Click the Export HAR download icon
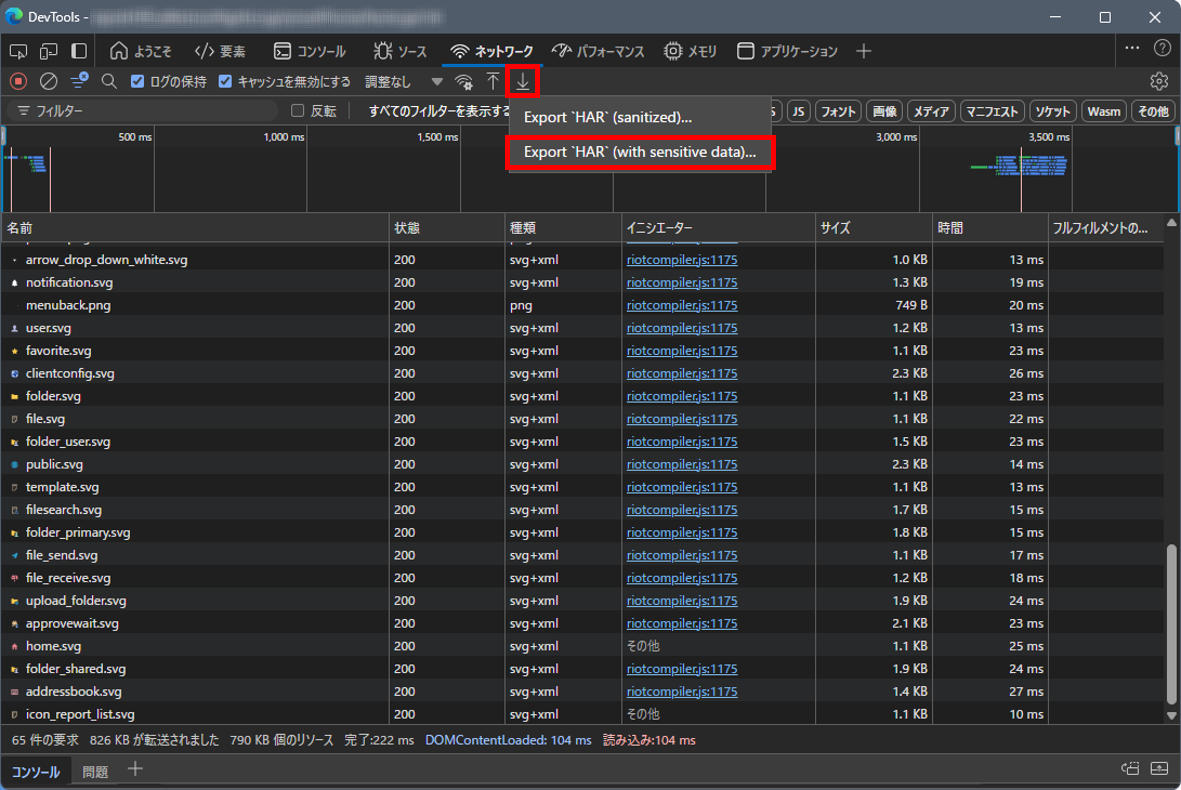 523,81
